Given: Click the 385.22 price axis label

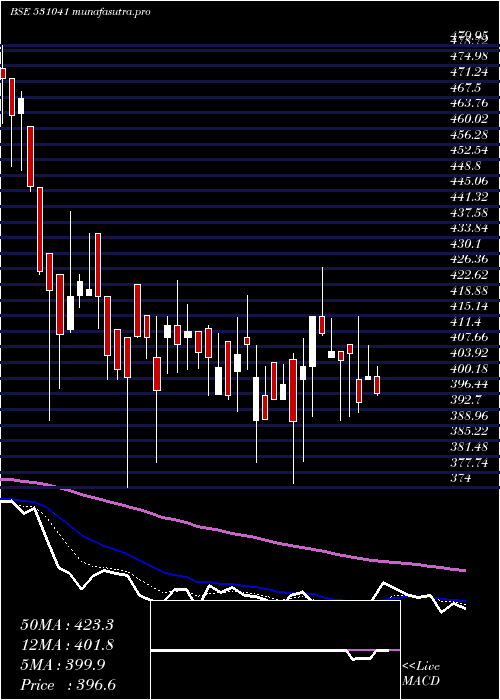Looking at the screenshot, I should [469, 430].
